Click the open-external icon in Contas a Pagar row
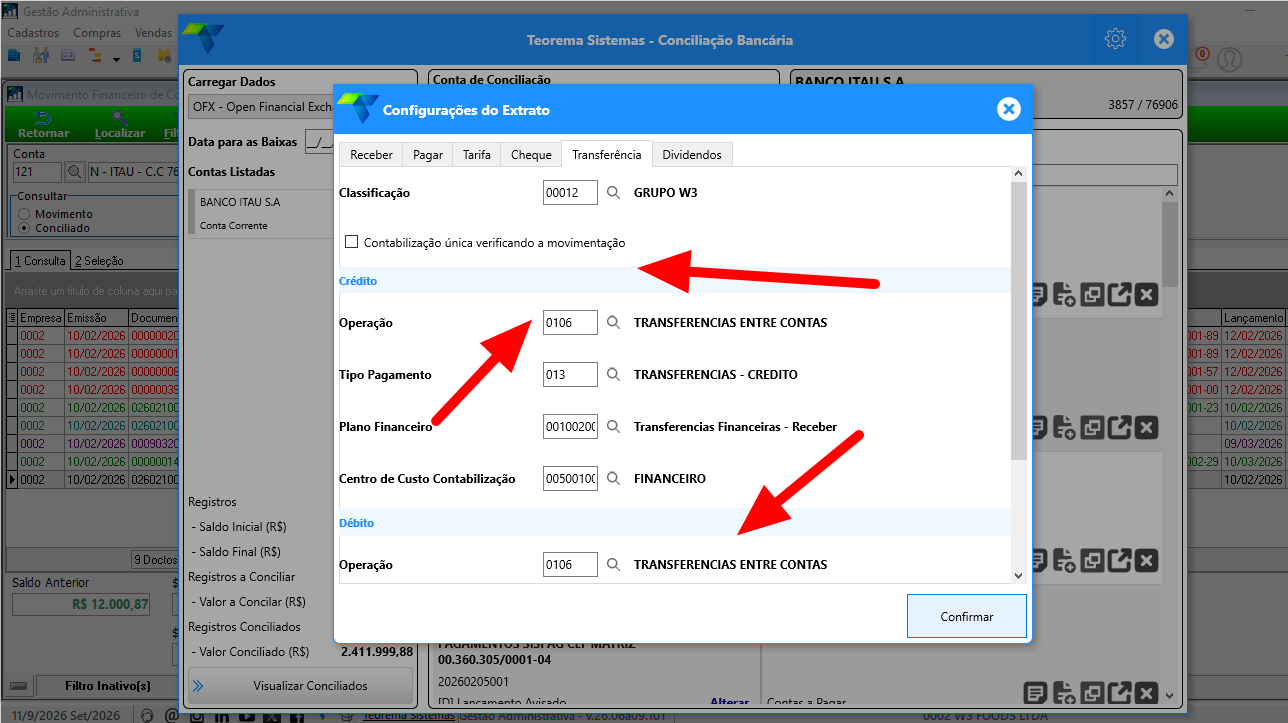Screen dimensions: 1288x723 click(x=1120, y=693)
